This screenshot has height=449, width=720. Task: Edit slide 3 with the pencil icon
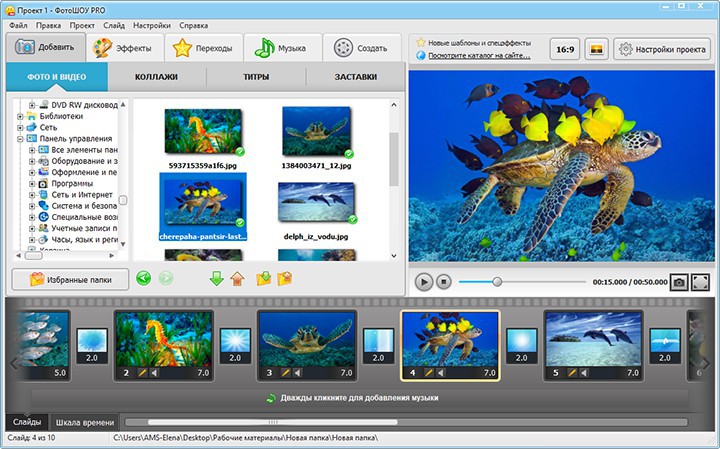pos(285,373)
